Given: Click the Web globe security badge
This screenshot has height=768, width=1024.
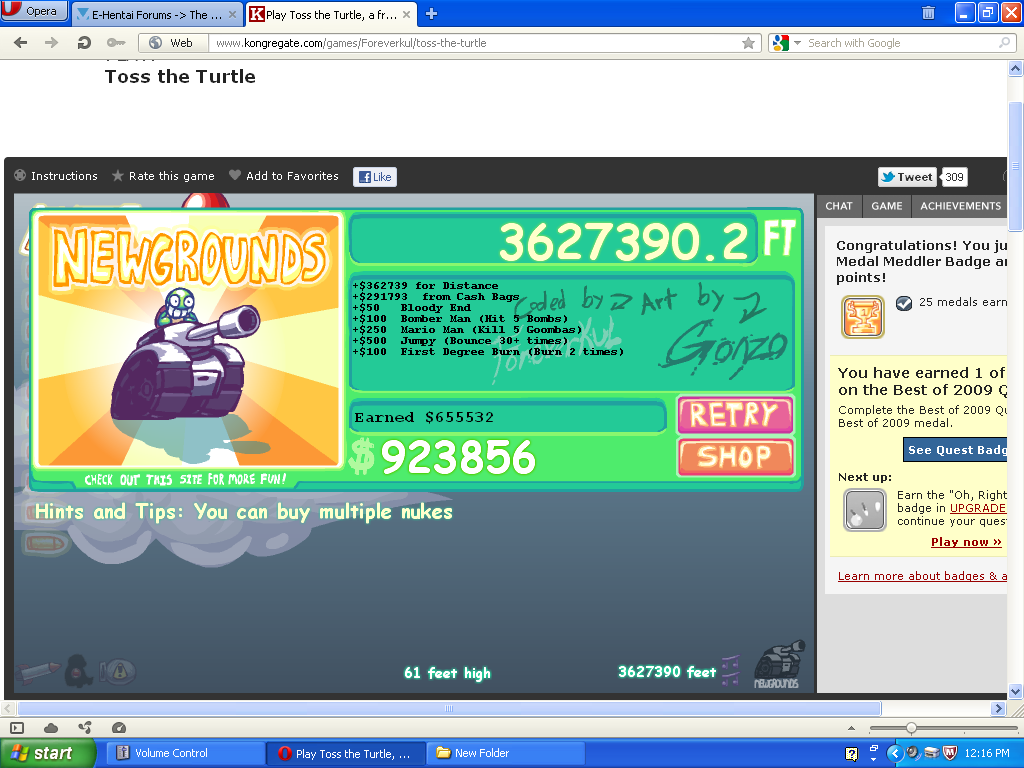Looking at the screenshot, I should coord(174,43).
